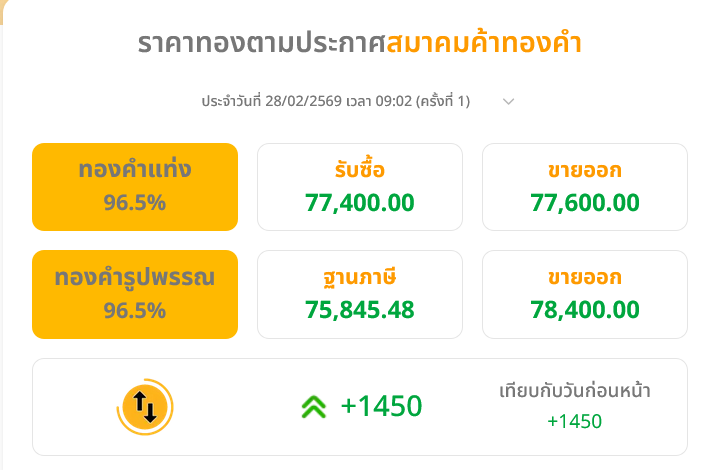
Task: Click ขายออก label above 78,400.00
Action: pos(585,277)
